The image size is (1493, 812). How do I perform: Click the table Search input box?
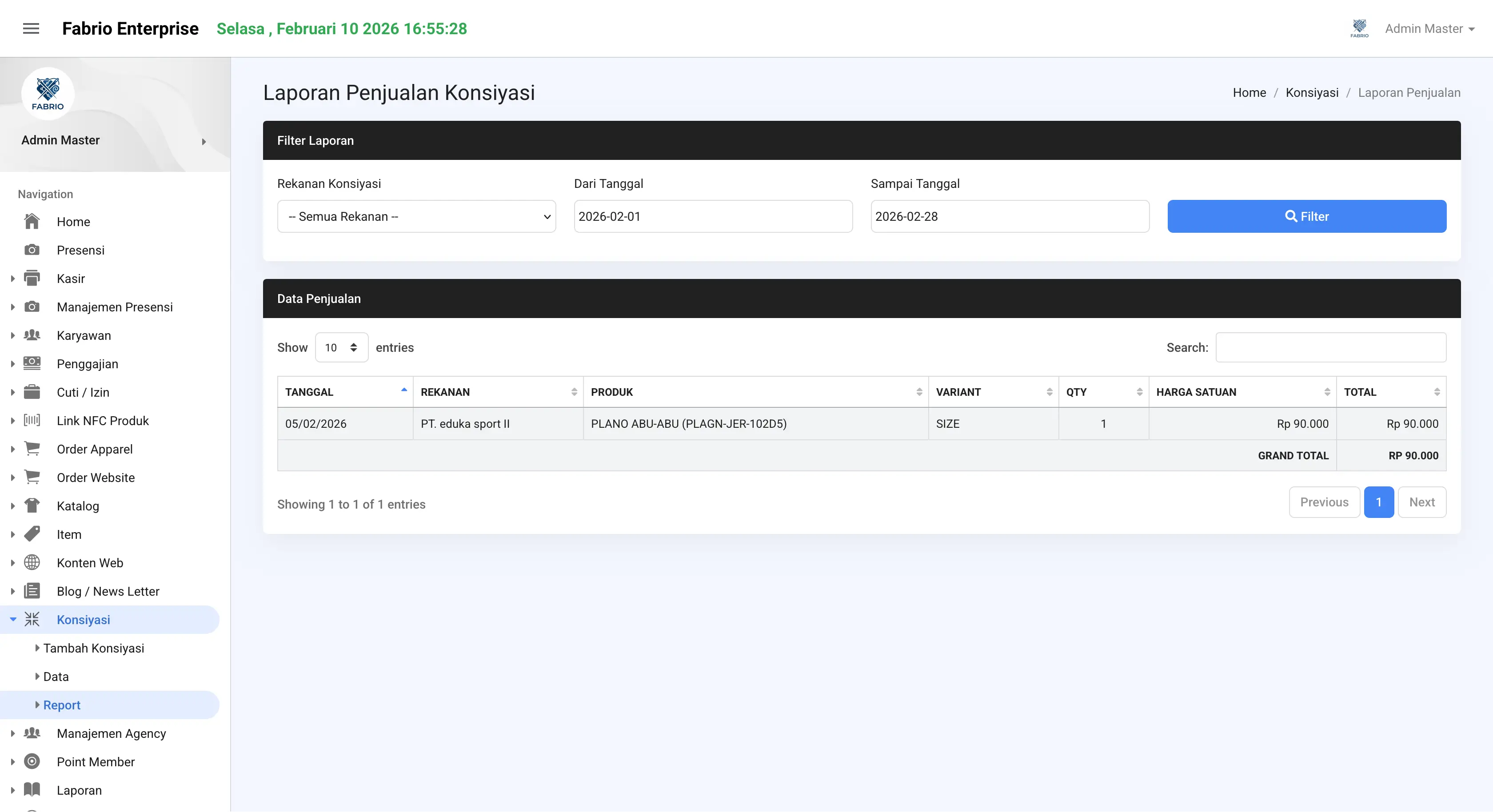coord(1331,347)
